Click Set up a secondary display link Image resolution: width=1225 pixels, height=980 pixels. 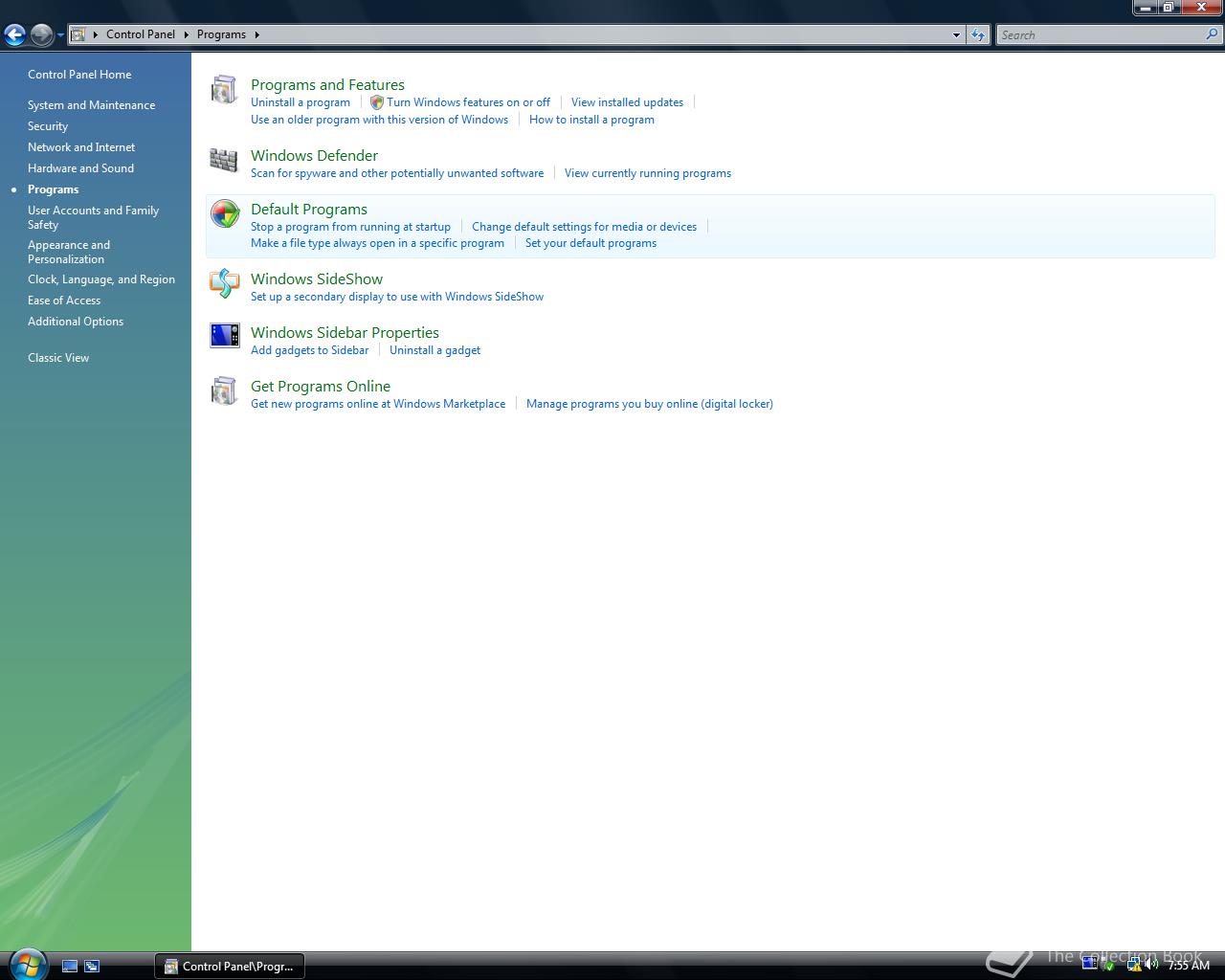[397, 297]
